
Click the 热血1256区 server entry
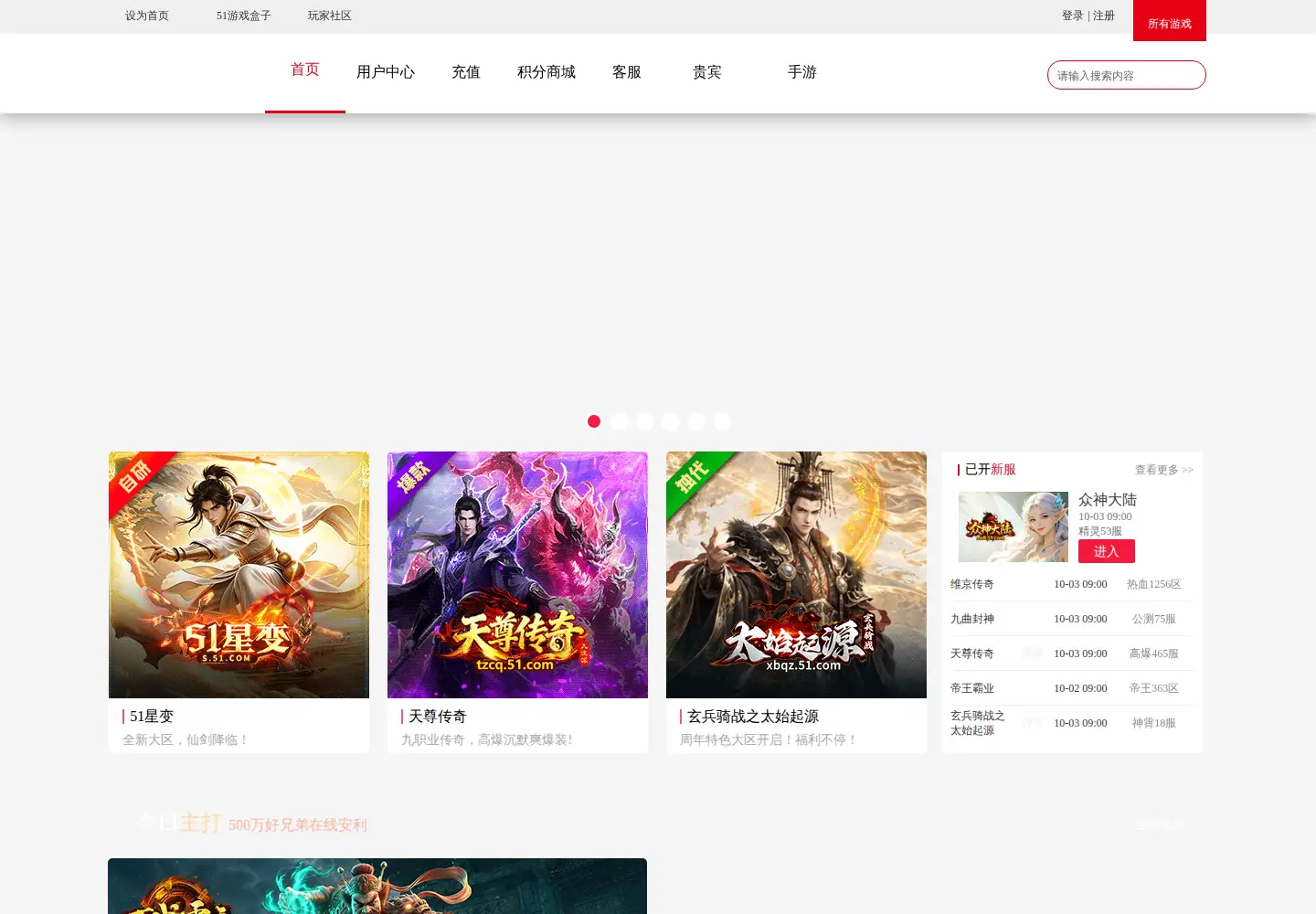1154,584
